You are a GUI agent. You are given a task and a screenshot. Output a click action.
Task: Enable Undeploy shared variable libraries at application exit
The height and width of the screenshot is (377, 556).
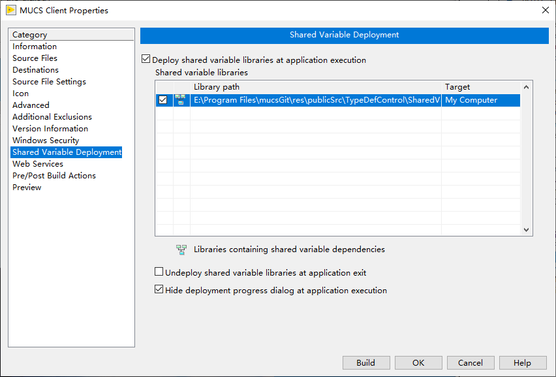click(159, 272)
